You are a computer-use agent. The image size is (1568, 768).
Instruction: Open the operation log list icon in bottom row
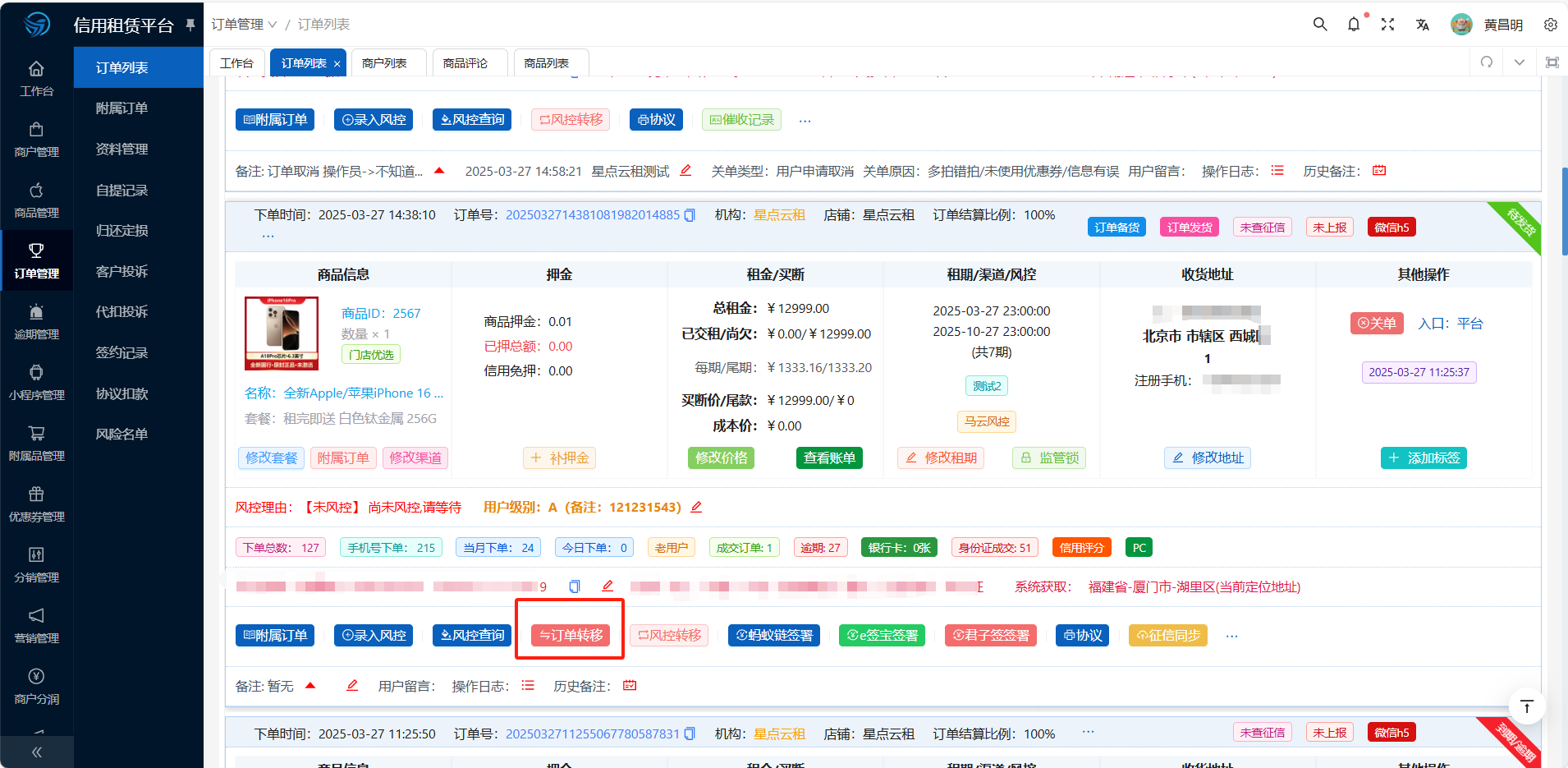(x=528, y=685)
